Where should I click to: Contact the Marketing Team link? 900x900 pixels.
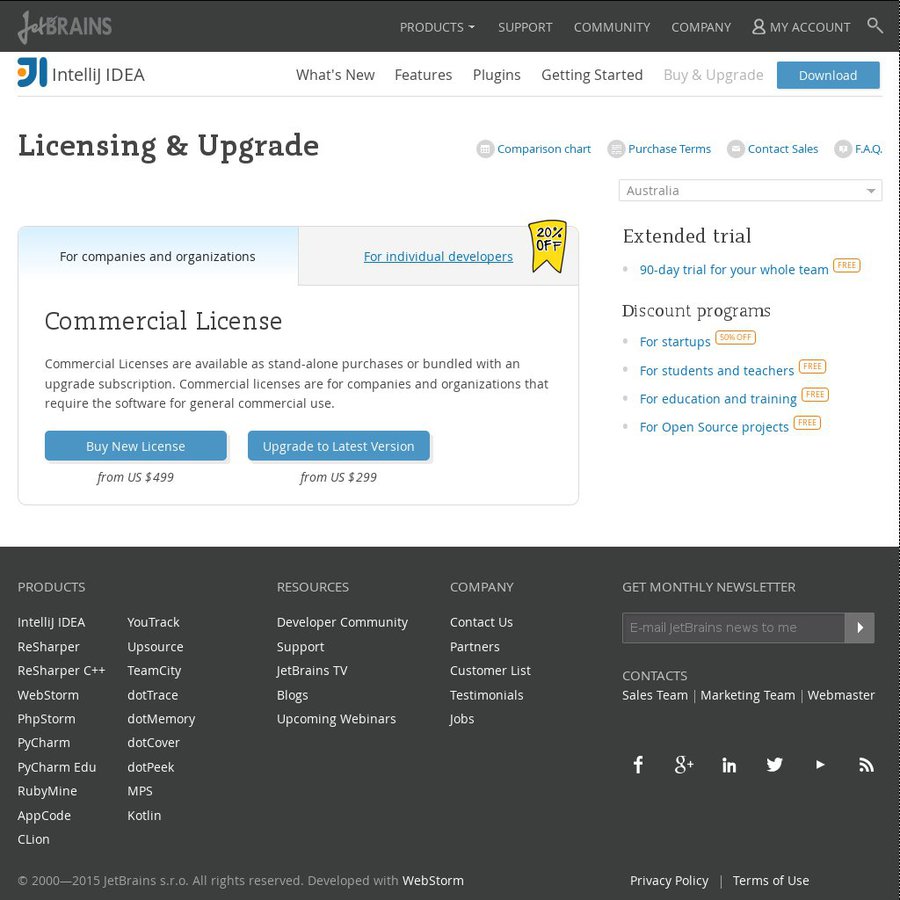click(747, 695)
